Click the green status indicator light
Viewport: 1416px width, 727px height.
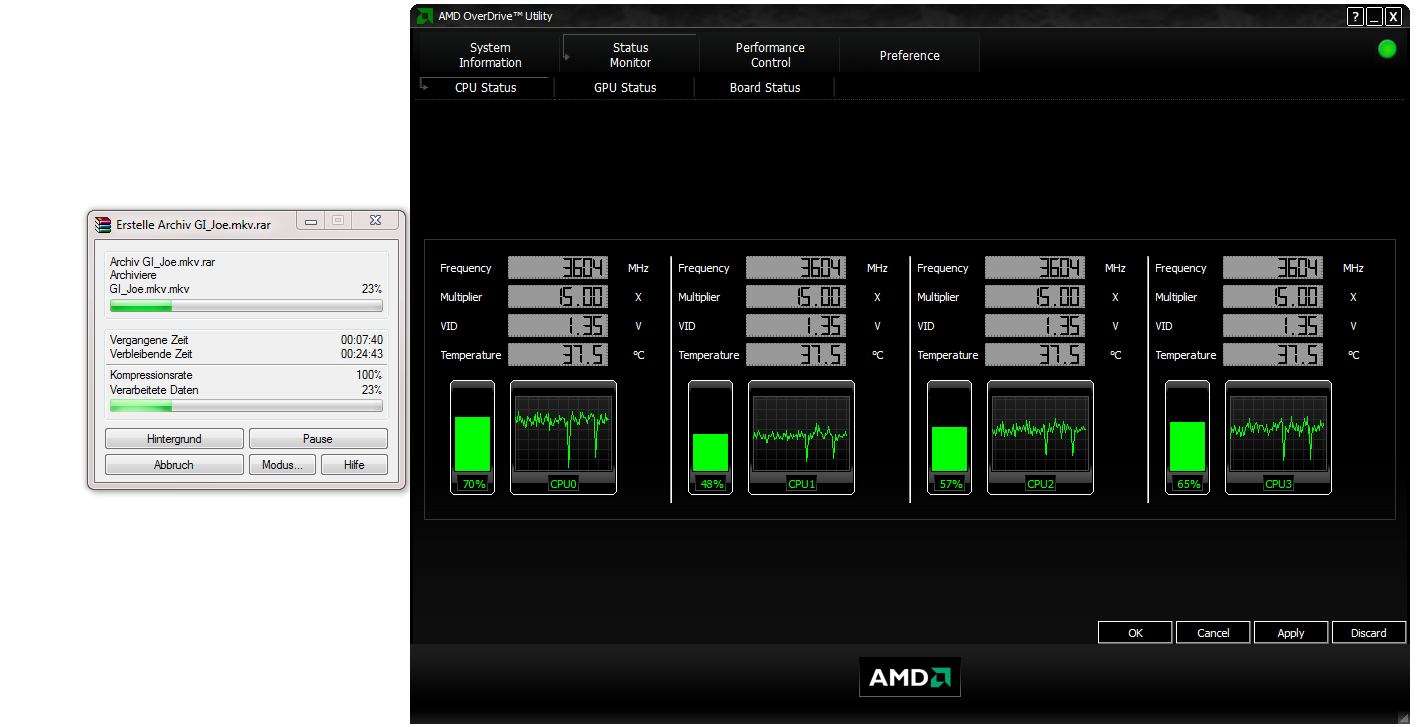(x=1387, y=49)
